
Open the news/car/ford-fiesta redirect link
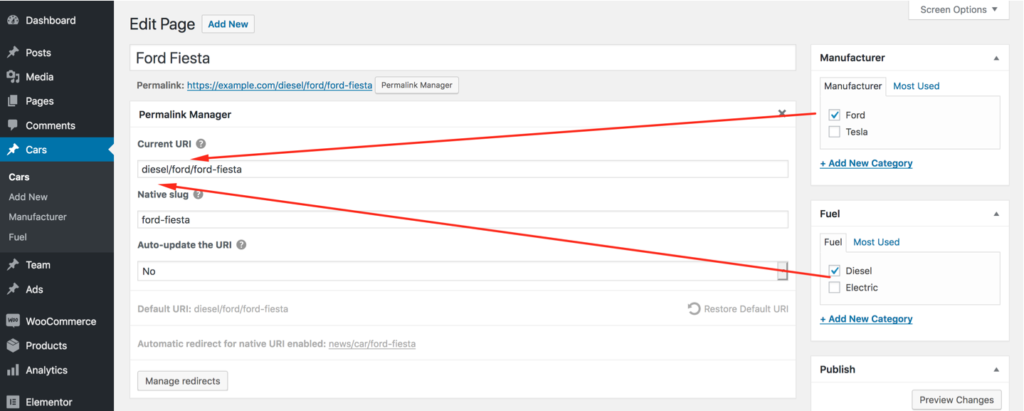[x=372, y=343]
